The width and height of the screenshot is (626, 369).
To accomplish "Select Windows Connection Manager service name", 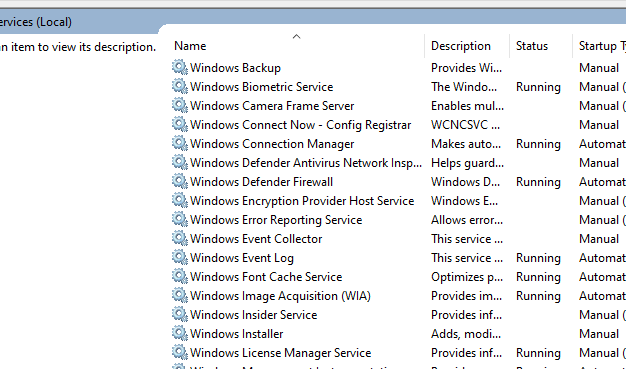I will 272,144.
